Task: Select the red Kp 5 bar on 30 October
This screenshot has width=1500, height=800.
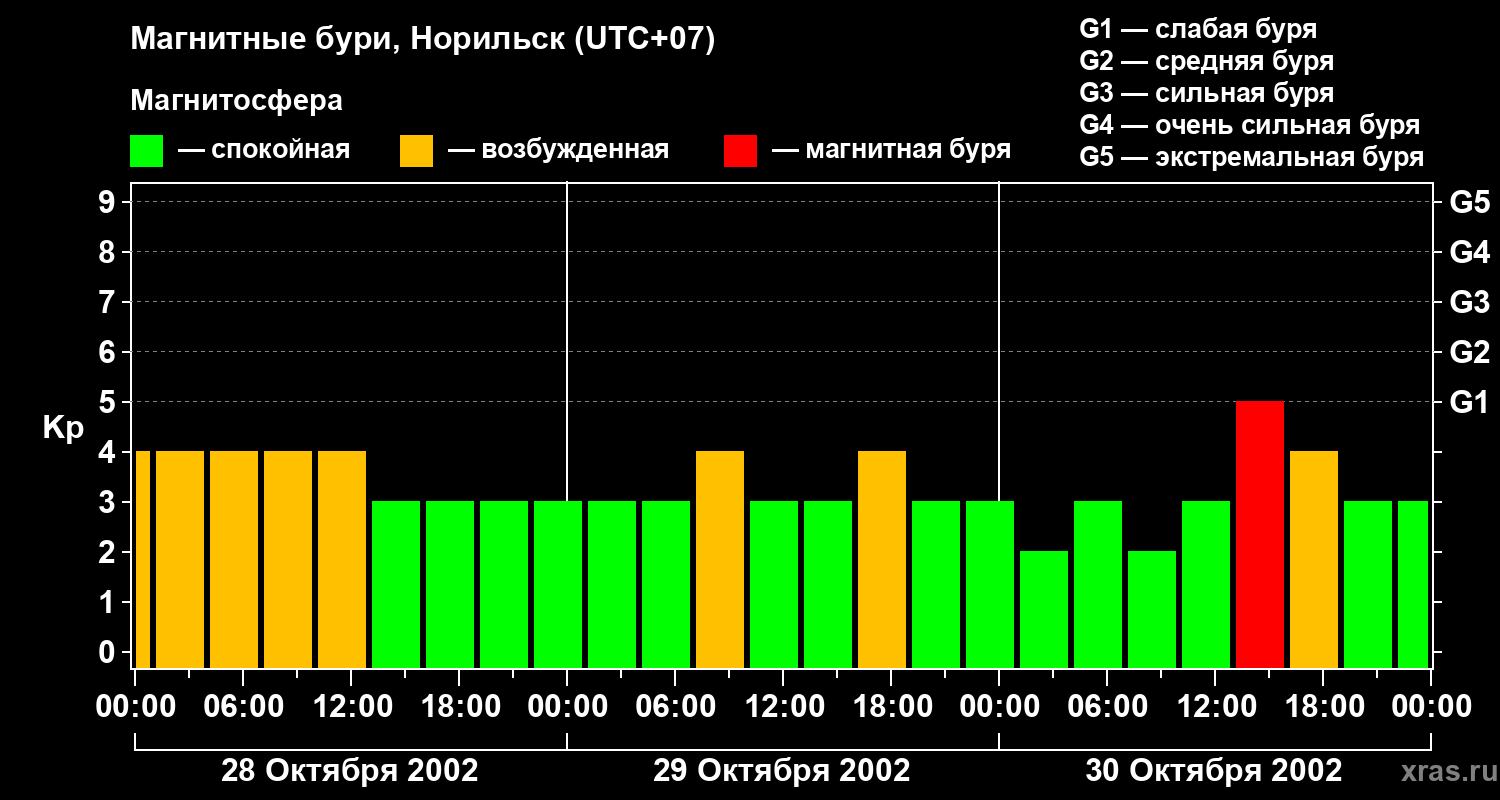Action: tap(1260, 534)
